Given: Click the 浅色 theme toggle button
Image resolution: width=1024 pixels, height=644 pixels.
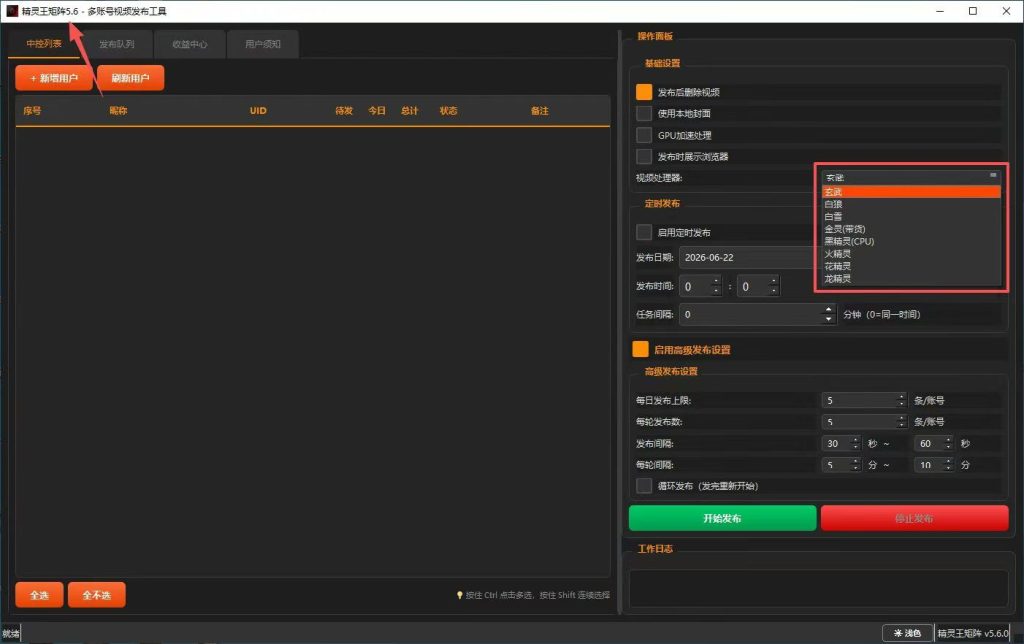Looking at the screenshot, I should pos(907,633).
